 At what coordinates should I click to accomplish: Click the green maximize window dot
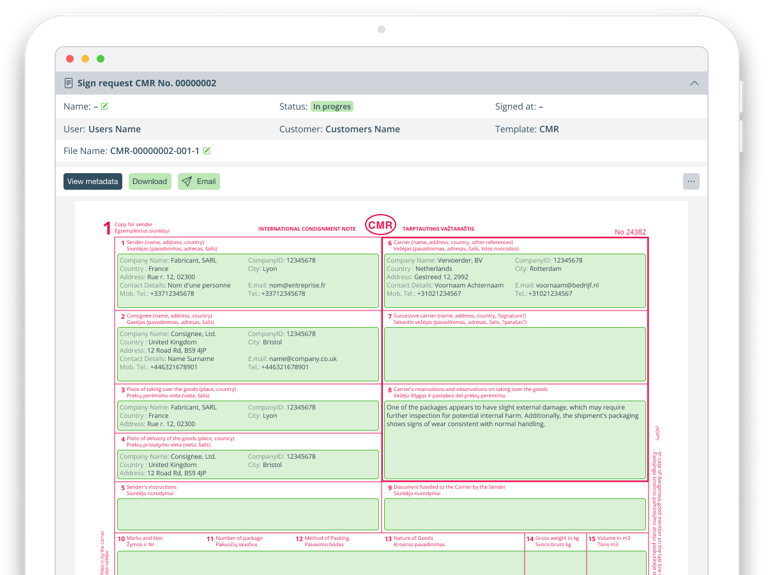click(100, 59)
